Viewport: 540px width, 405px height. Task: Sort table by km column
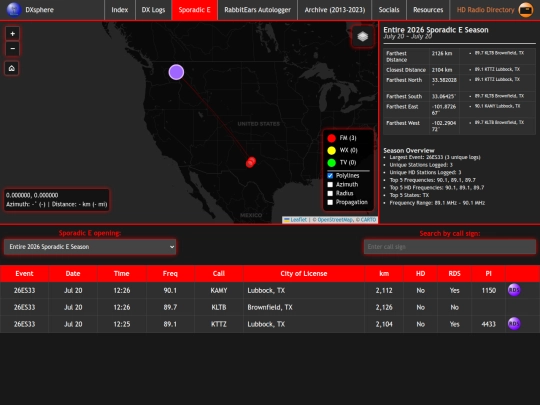(x=384, y=273)
